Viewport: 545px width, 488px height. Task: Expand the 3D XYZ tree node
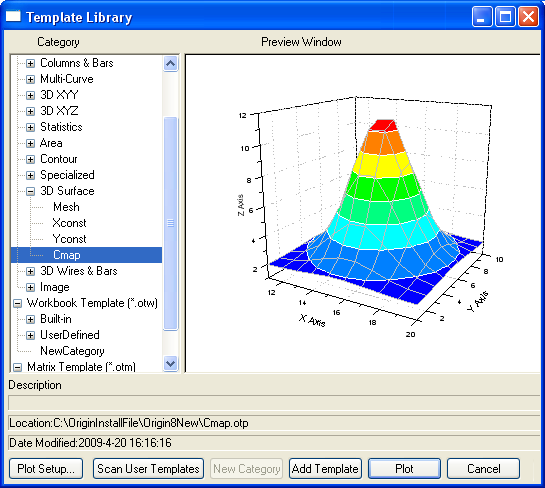coord(31,111)
